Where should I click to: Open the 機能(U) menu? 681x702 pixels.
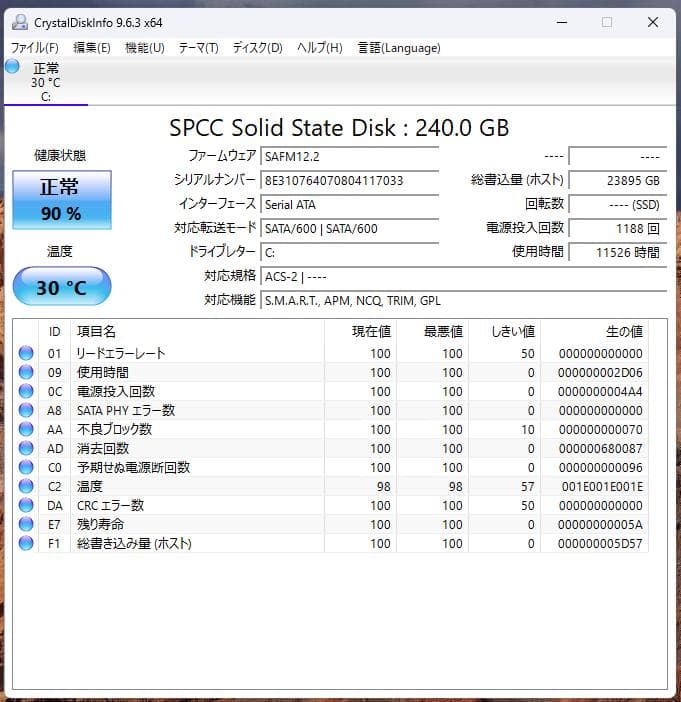[145, 47]
